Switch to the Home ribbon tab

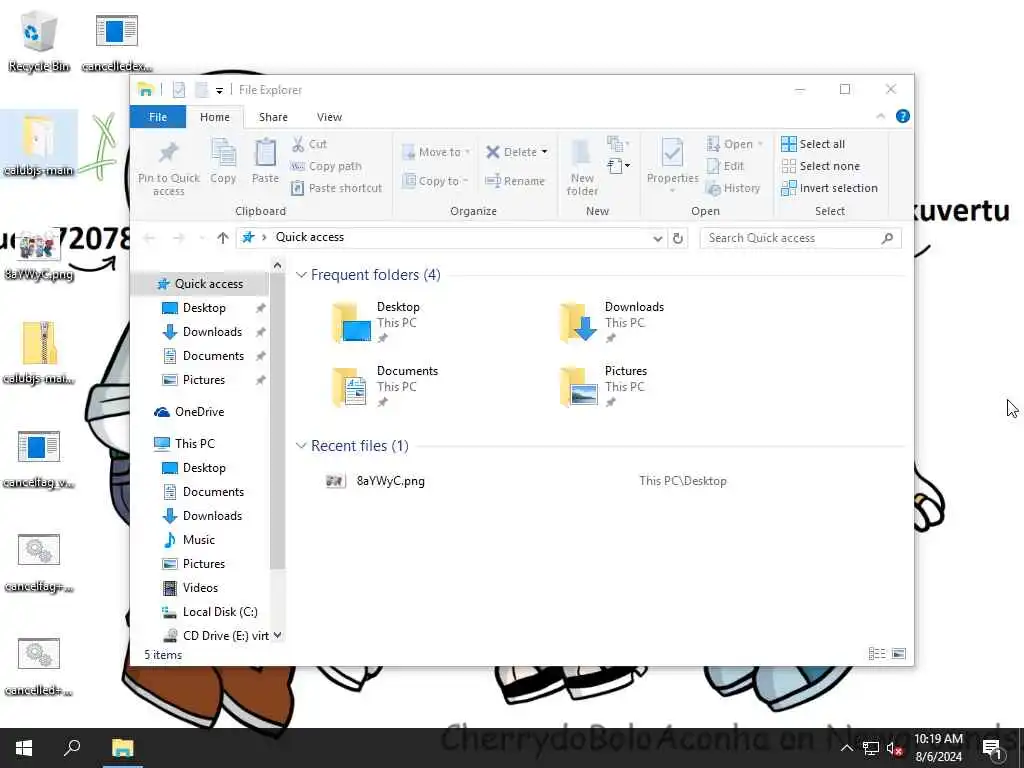pos(215,117)
